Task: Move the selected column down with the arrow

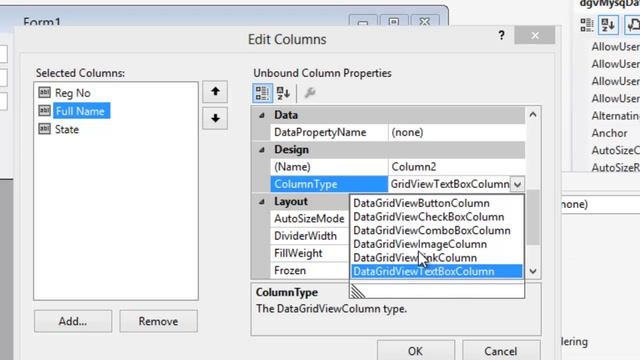Action: click(x=215, y=118)
